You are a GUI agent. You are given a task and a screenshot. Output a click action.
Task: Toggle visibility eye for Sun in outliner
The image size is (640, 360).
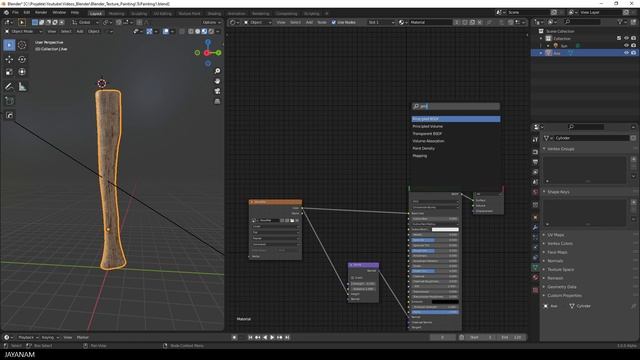pos(626,46)
